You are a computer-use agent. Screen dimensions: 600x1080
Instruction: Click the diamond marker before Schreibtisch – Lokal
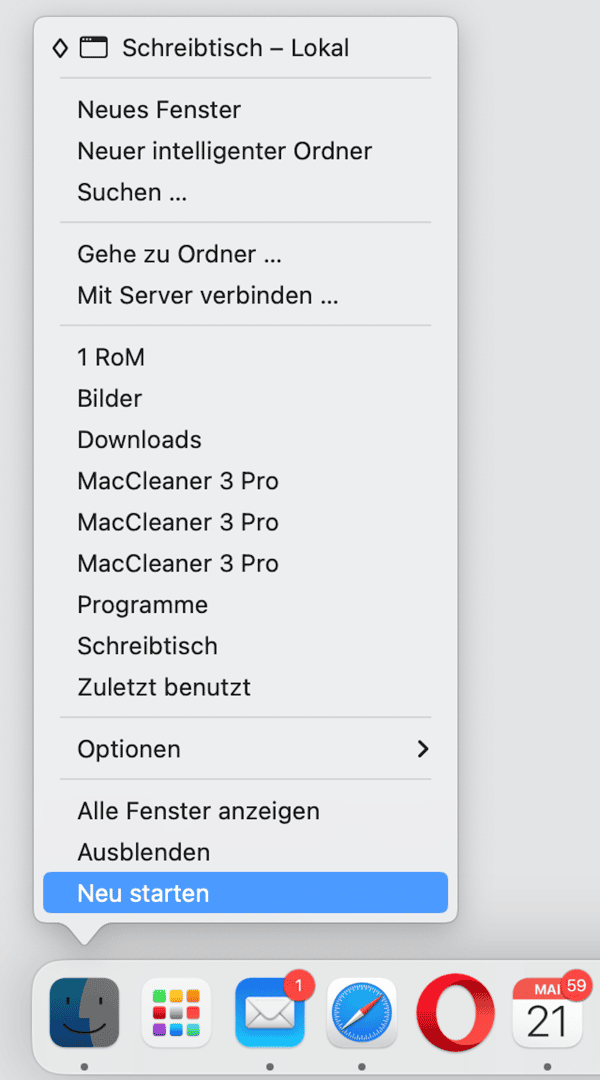(x=60, y=47)
